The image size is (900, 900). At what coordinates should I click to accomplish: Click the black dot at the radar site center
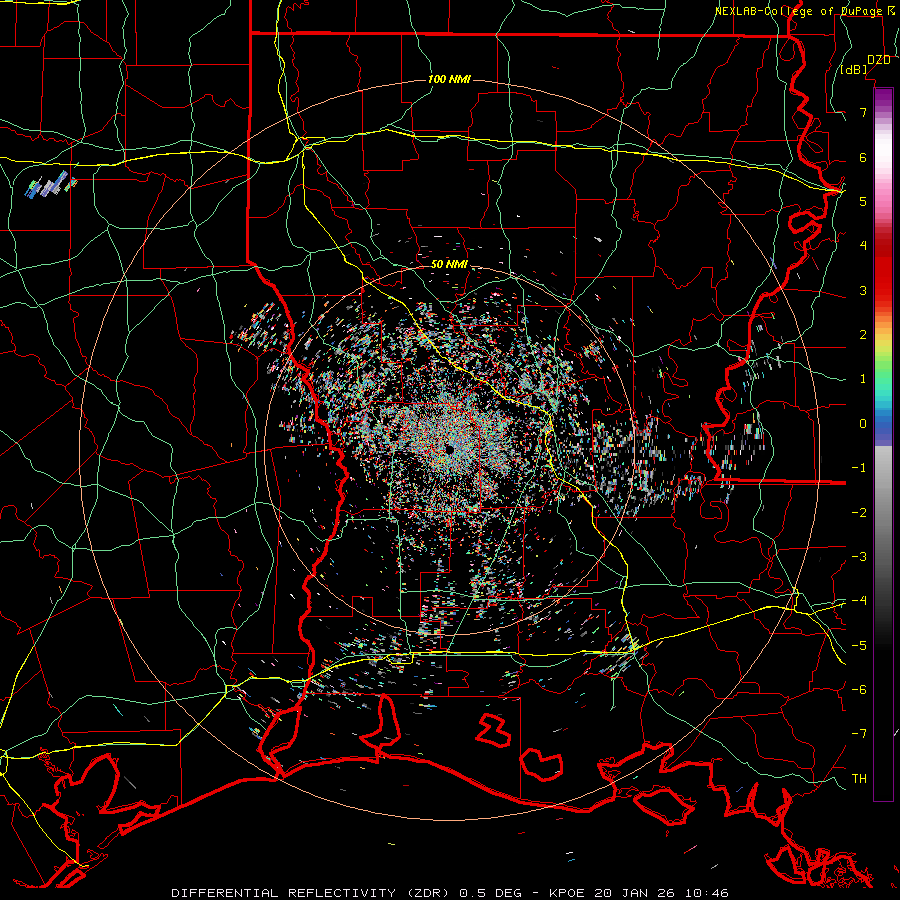(449, 449)
